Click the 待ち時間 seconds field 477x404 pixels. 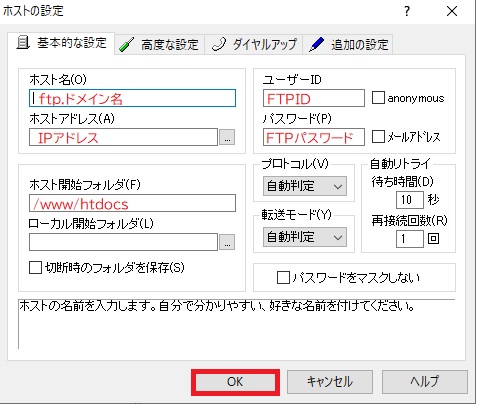[x=410, y=200]
